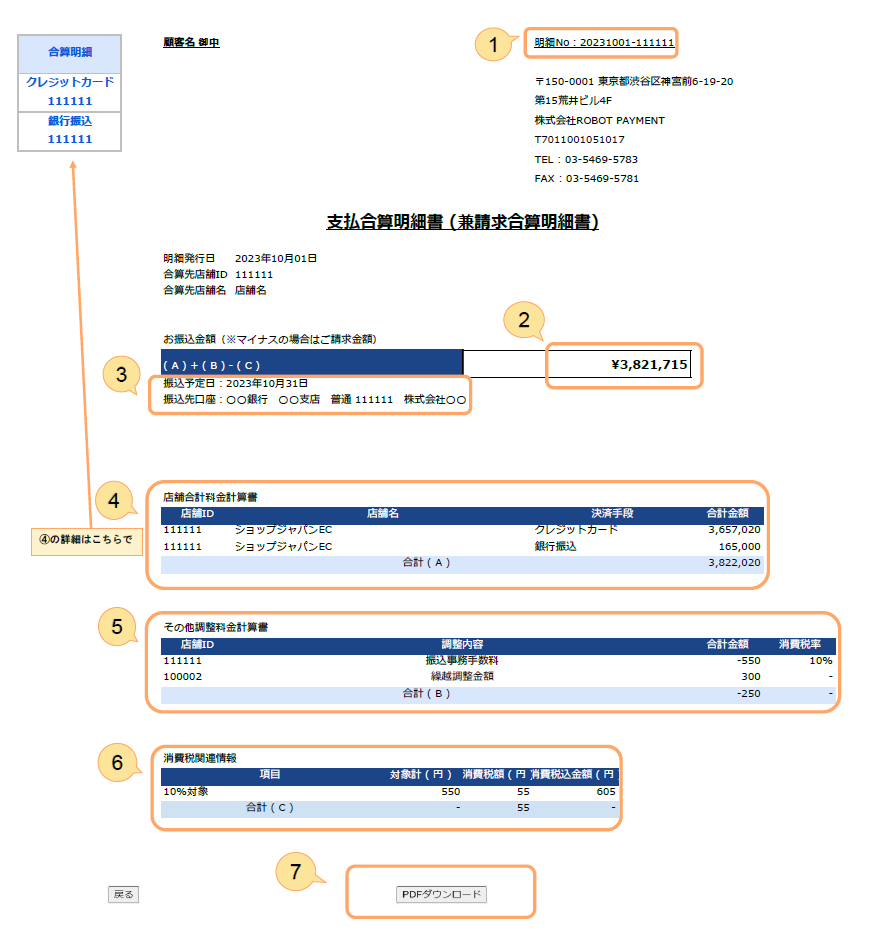Select the 111111 link under クレジットカード
The width and height of the screenshot is (892, 945).
click(70, 101)
